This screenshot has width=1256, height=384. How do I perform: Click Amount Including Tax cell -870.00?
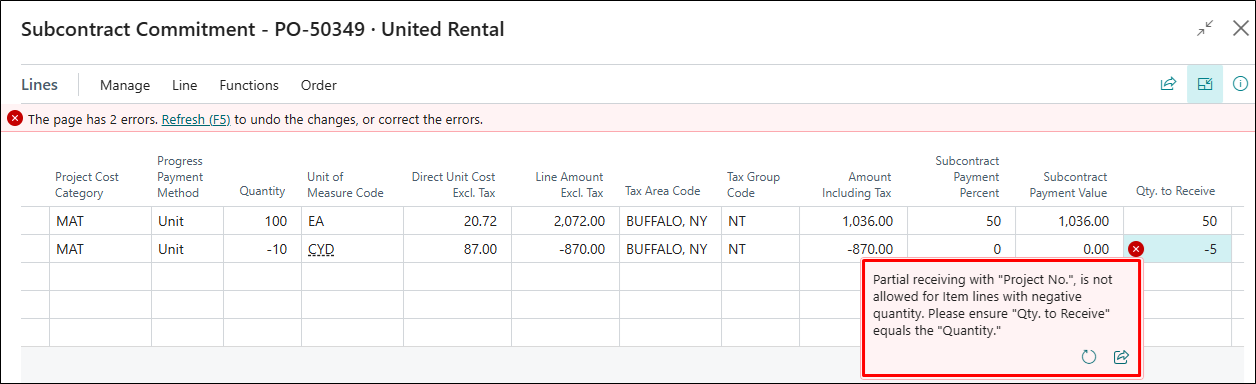(852, 249)
